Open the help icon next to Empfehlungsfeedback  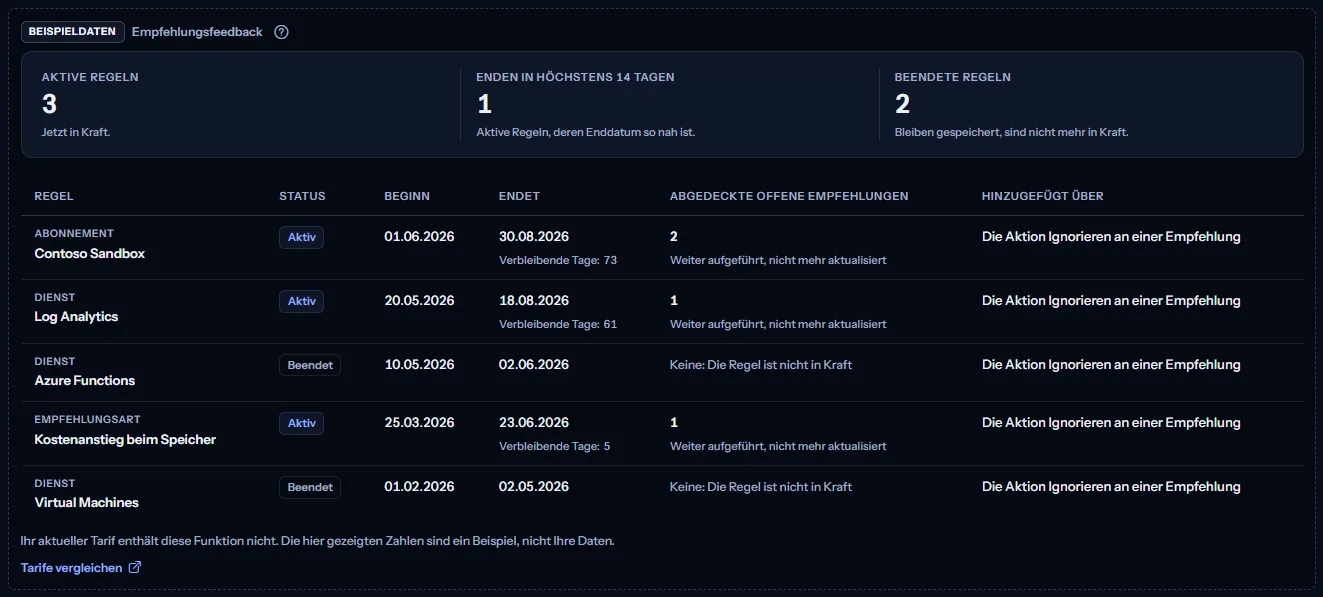point(281,32)
